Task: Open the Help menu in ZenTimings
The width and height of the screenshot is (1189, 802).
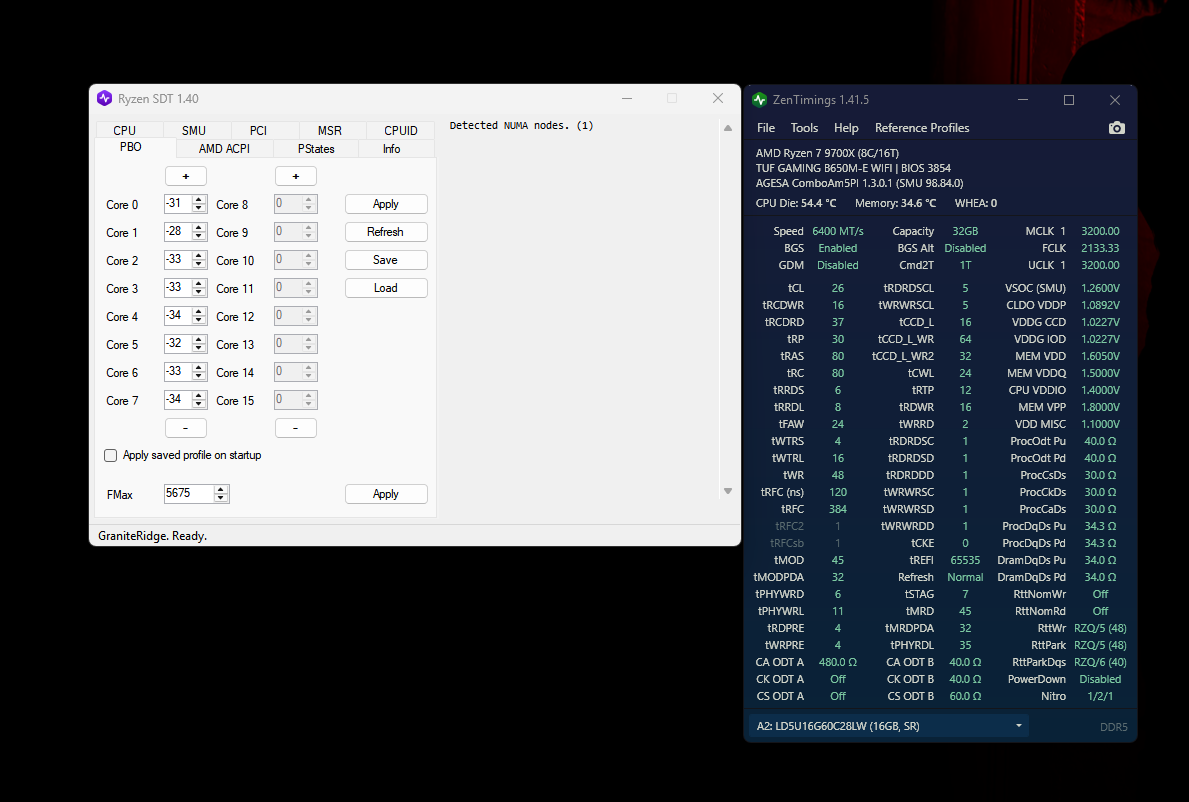Action: [x=846, y=128]
